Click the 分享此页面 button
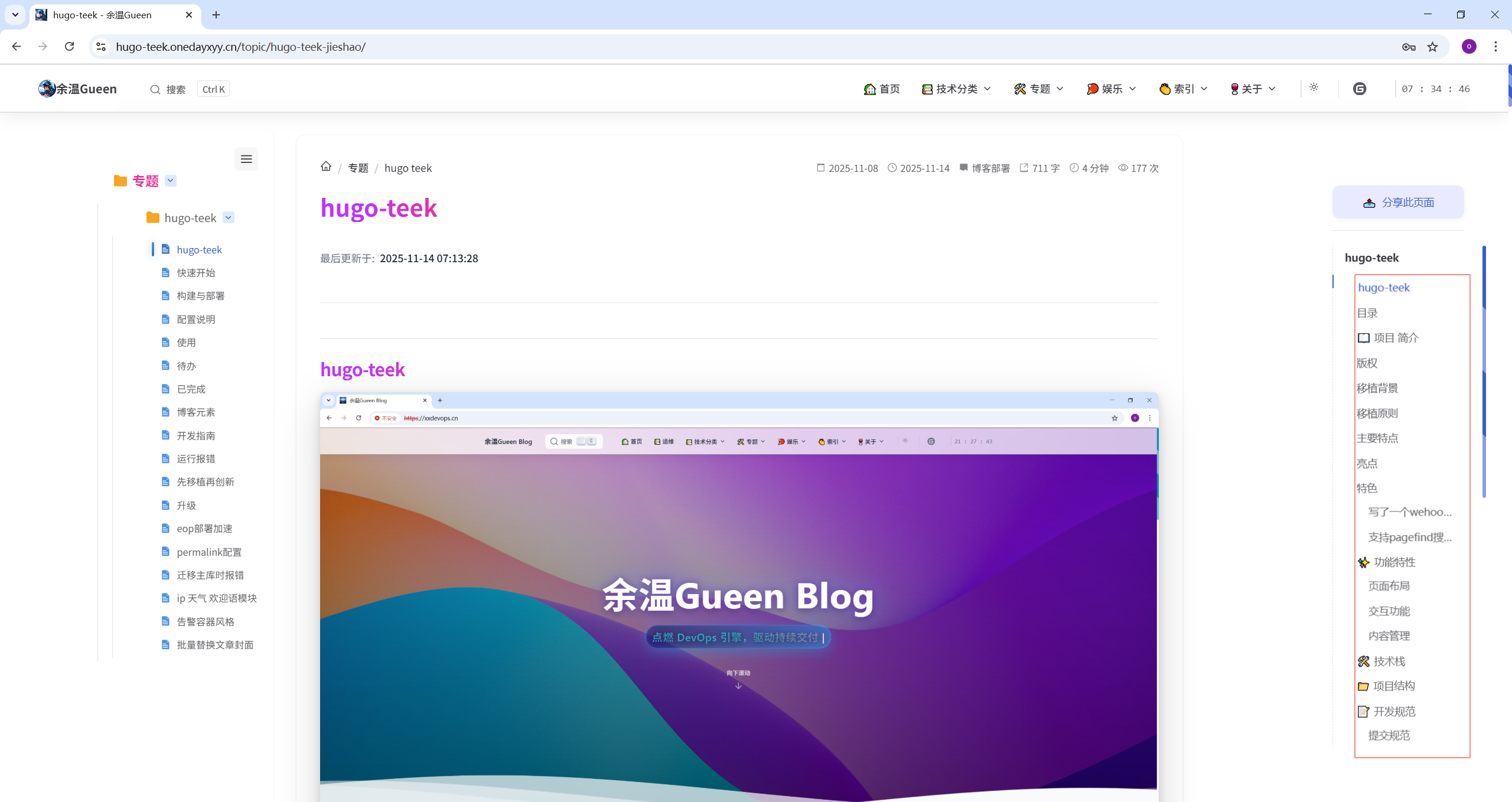This screenshot has height=802, width=1512. click(1398, 203)
